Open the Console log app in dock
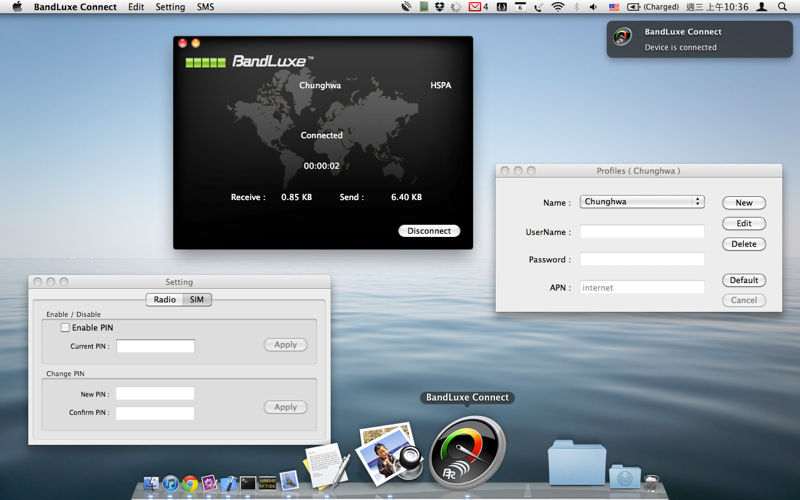 (267, 483)
